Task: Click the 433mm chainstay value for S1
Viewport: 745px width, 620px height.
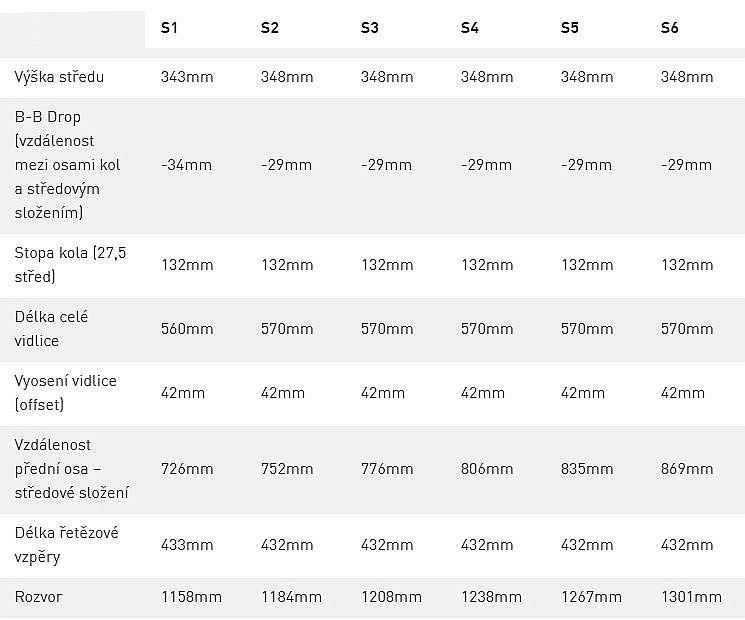Action: pyautogui.click(x=187, y=545)
